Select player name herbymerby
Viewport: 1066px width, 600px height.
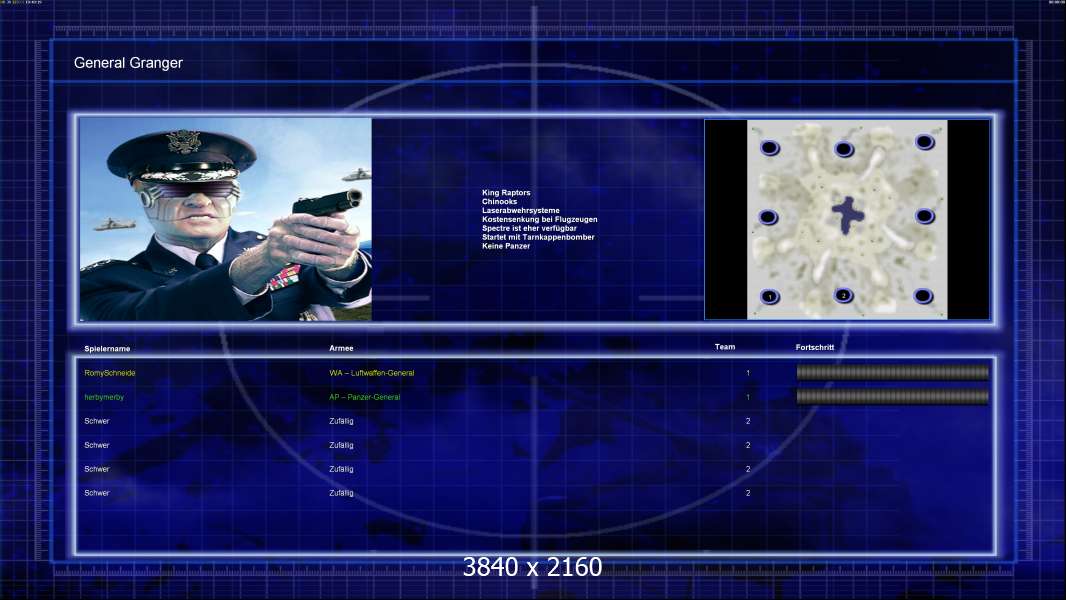point(104,397)
